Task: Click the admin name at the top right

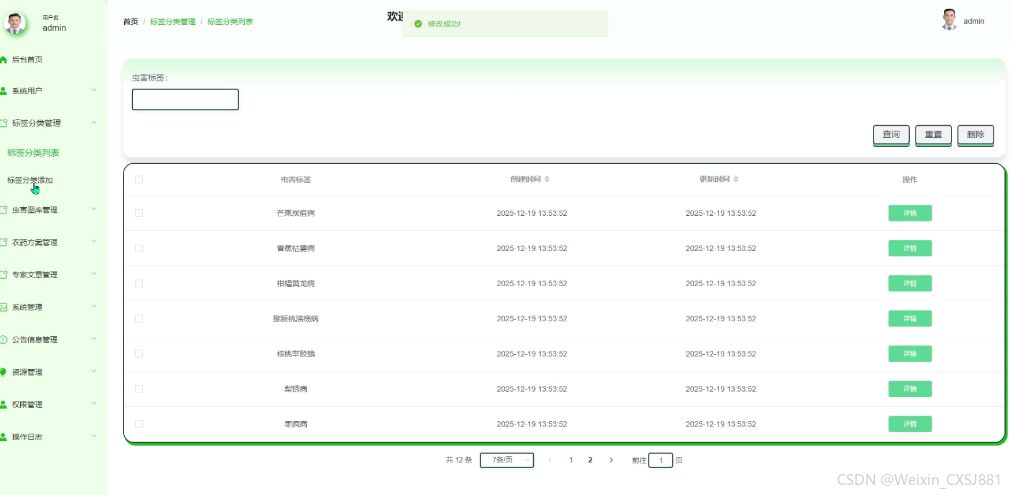Action: coord(973,21)
